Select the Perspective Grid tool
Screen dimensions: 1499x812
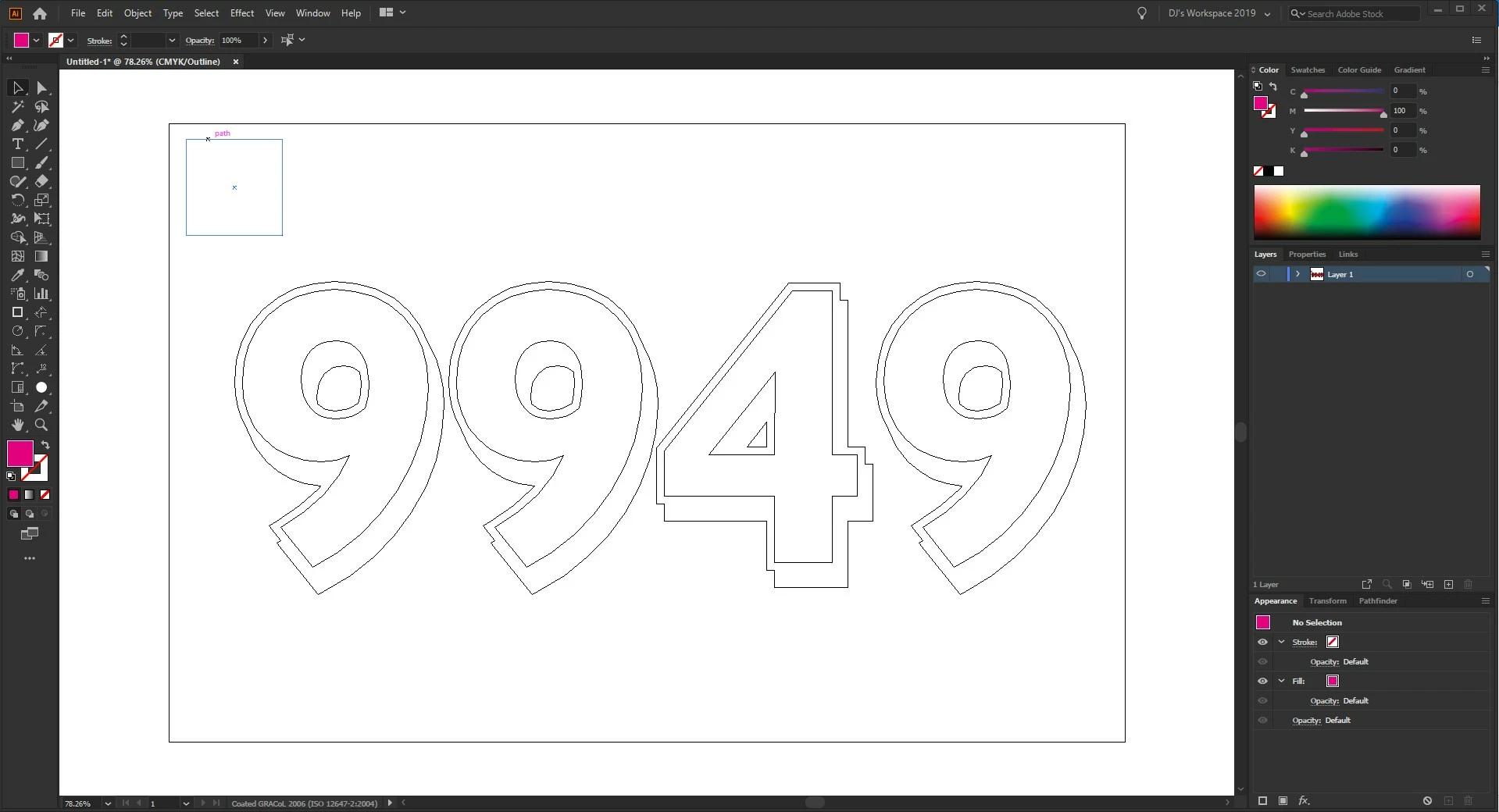[x=41, y=238]
